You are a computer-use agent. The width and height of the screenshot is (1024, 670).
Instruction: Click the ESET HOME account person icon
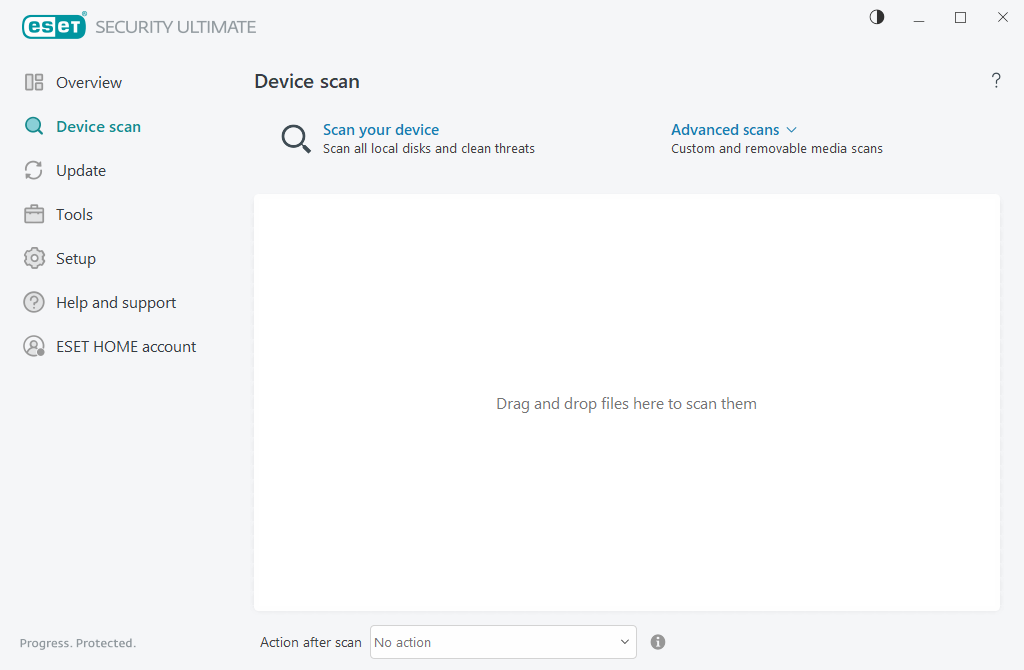pyautogui.click(x=34, y=346)
